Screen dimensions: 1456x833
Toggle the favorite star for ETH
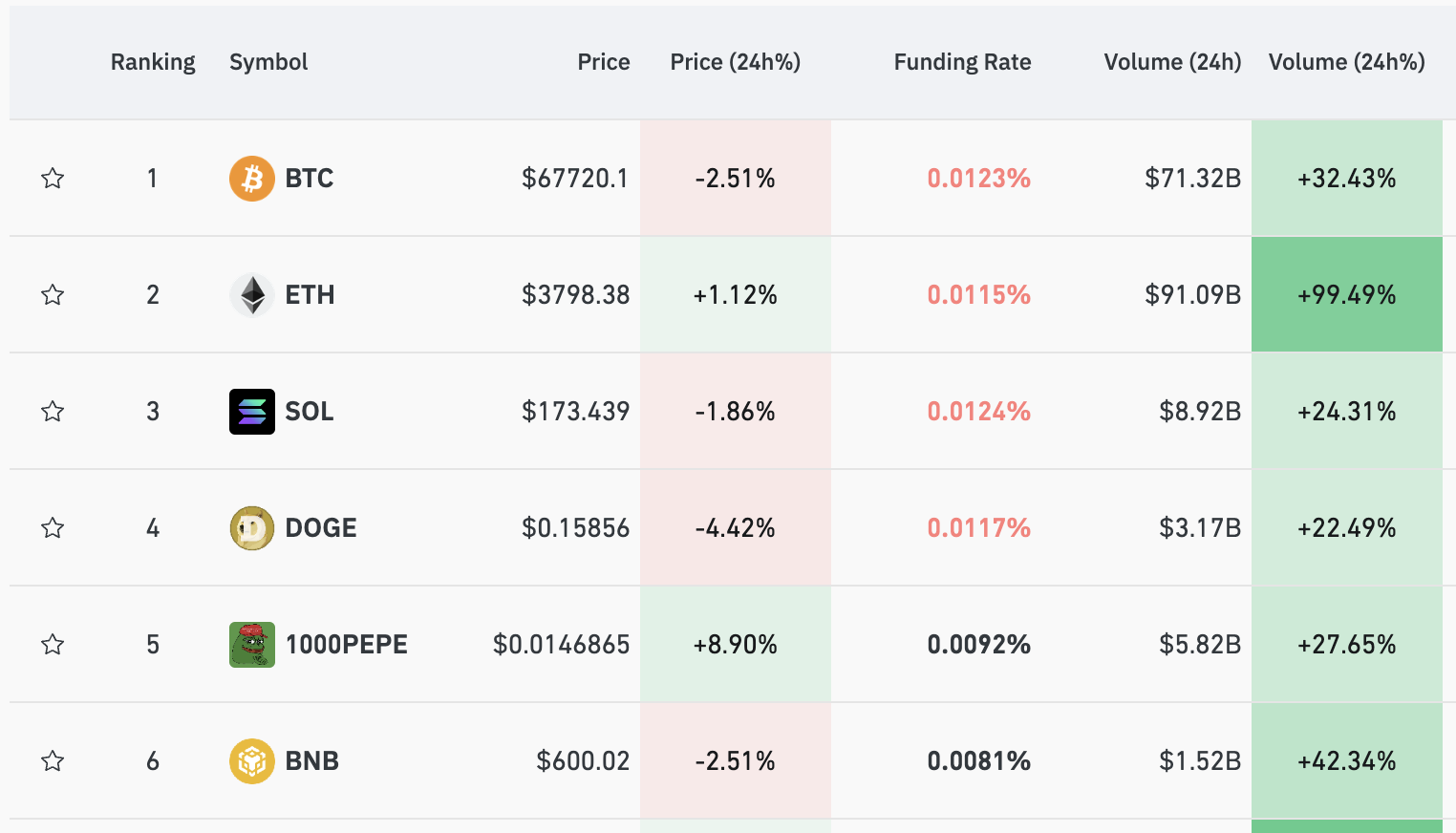pos(53,295)
